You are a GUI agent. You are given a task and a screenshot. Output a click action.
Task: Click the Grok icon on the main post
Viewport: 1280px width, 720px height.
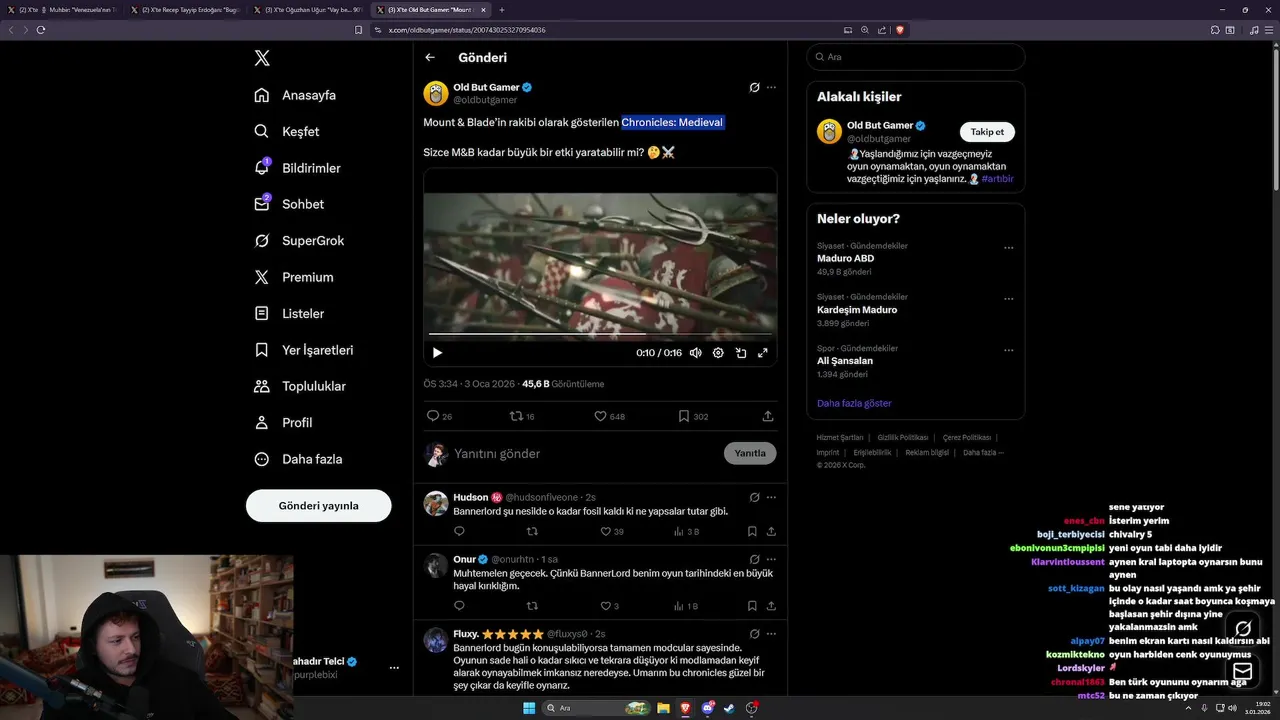tap(755, 87)
